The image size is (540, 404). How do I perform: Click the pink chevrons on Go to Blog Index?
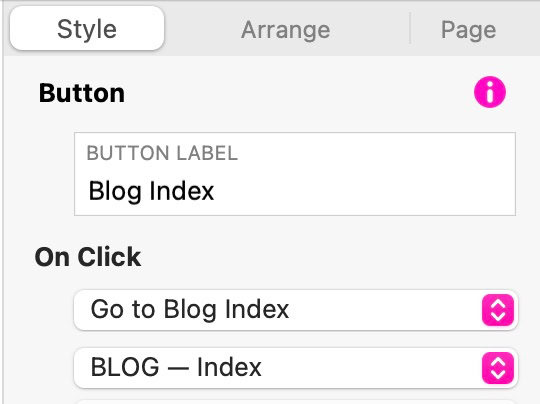tap(498, 310)
